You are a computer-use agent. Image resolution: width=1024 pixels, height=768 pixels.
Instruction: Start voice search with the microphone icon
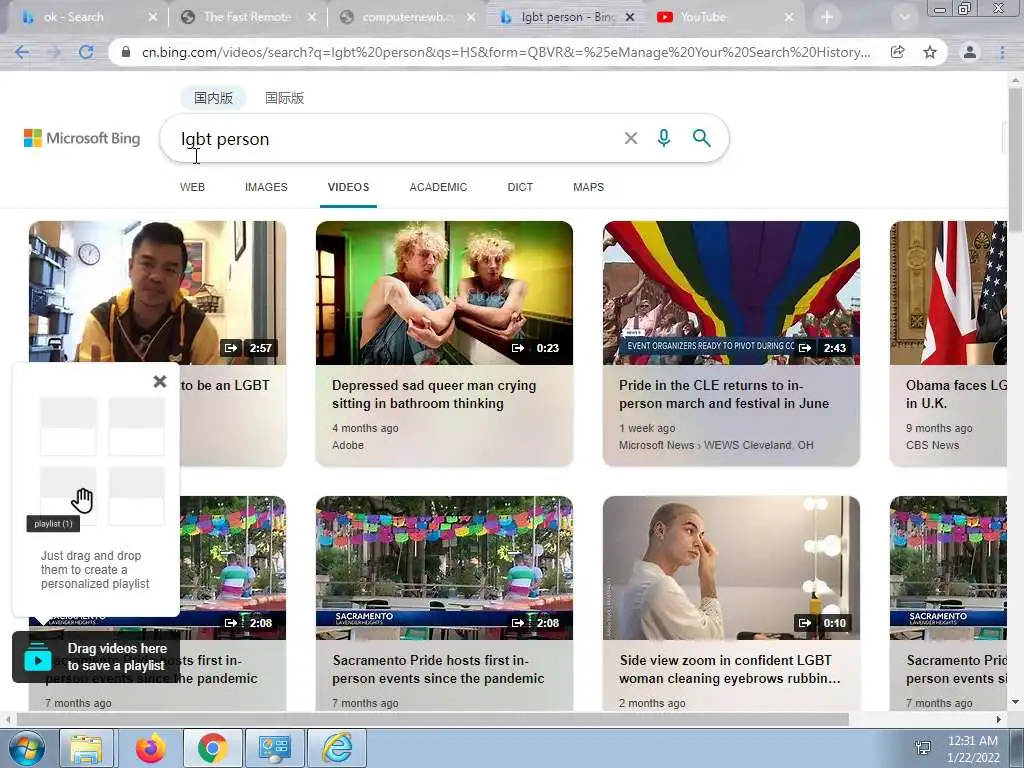(664, 138)
